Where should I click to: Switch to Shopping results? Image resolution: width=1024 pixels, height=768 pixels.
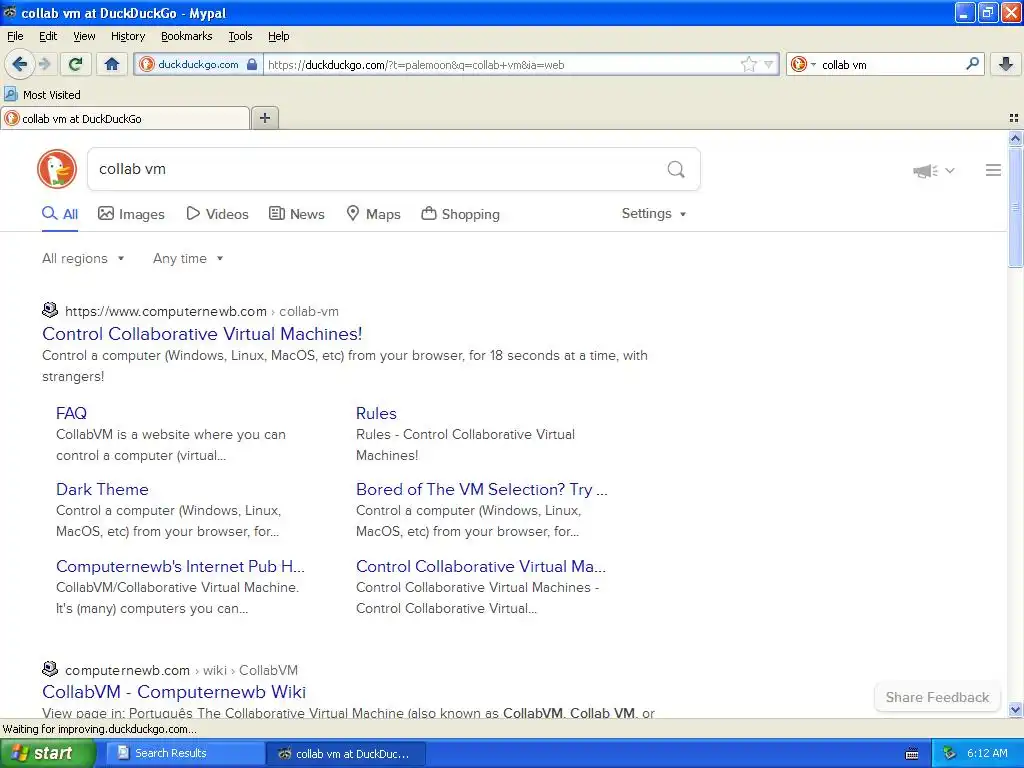click(x=460, y=214)
